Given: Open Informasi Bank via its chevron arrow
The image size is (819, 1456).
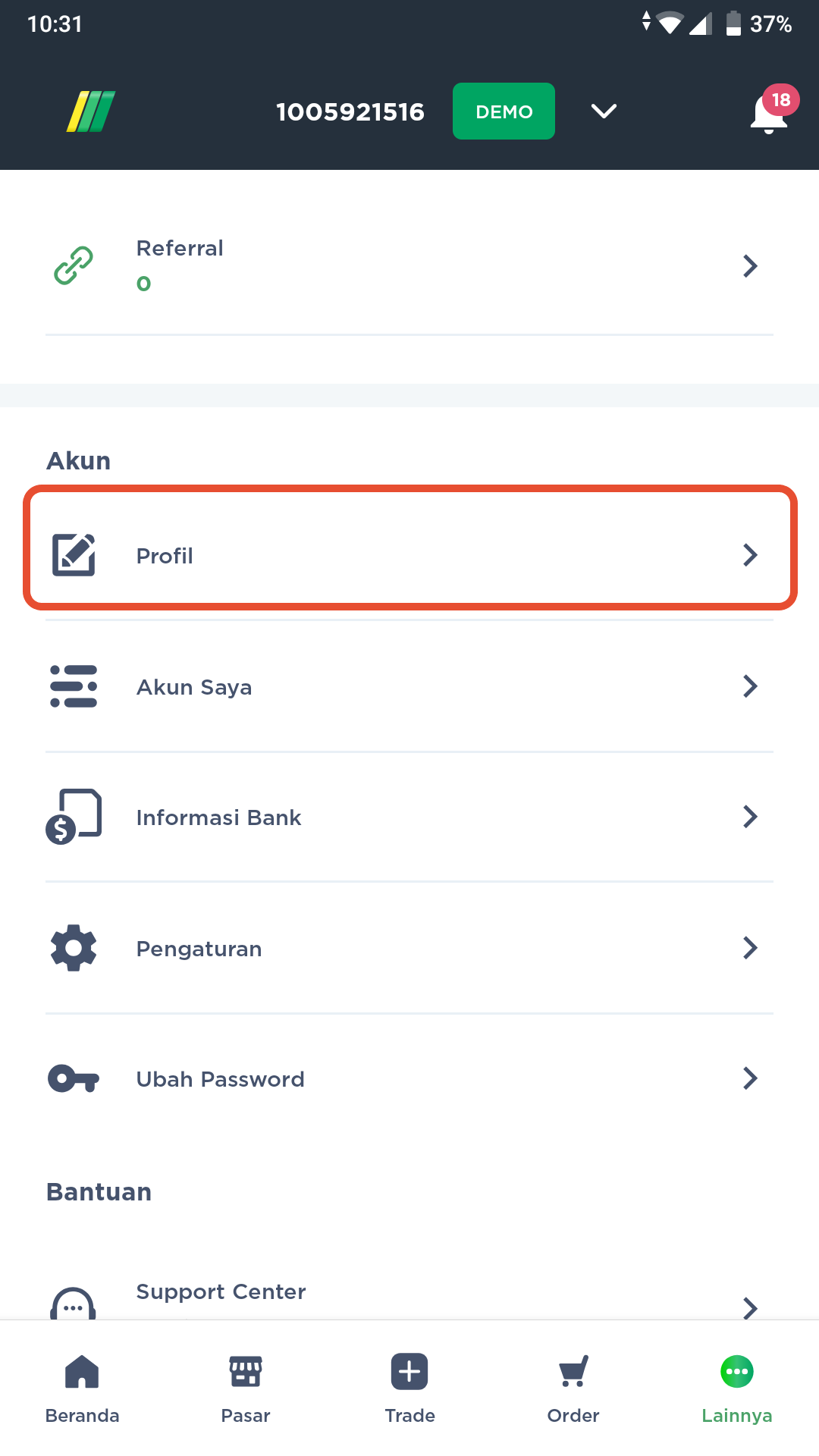Looking at the screenshot, I should [x=750, y=817].
